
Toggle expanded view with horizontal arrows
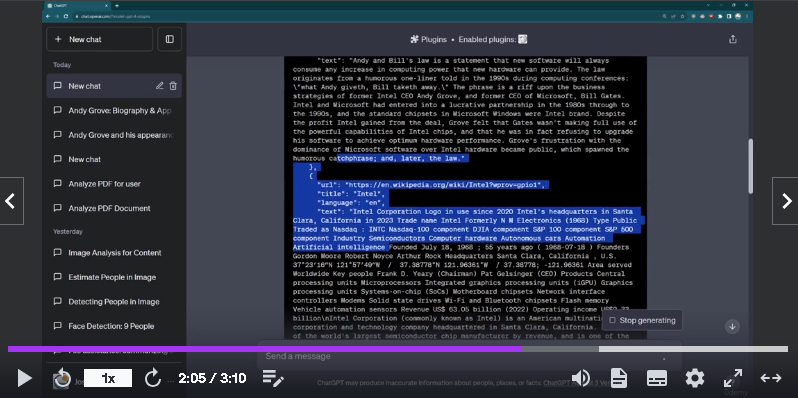(771, 378)
